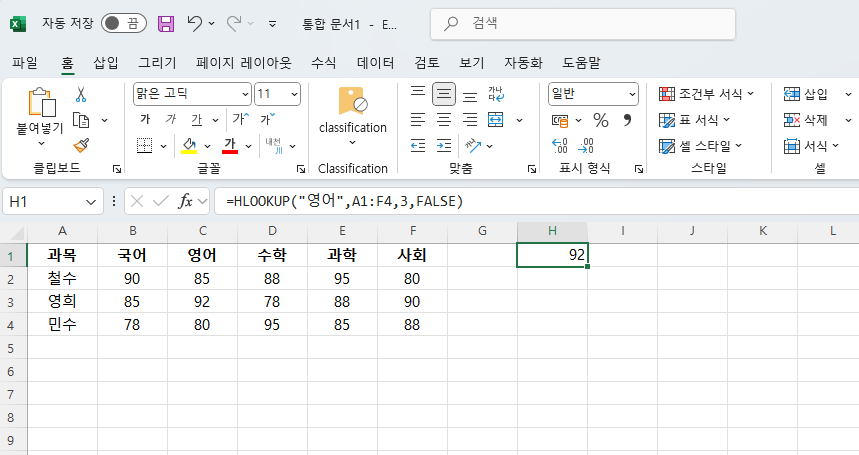Apply accounting number format

pyautogui.click(x=560, y=120)
